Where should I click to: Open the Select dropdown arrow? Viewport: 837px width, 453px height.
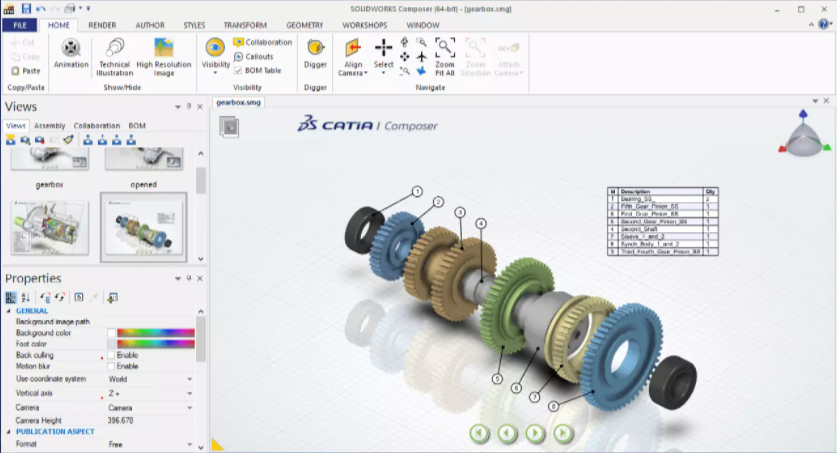[383, 73]
